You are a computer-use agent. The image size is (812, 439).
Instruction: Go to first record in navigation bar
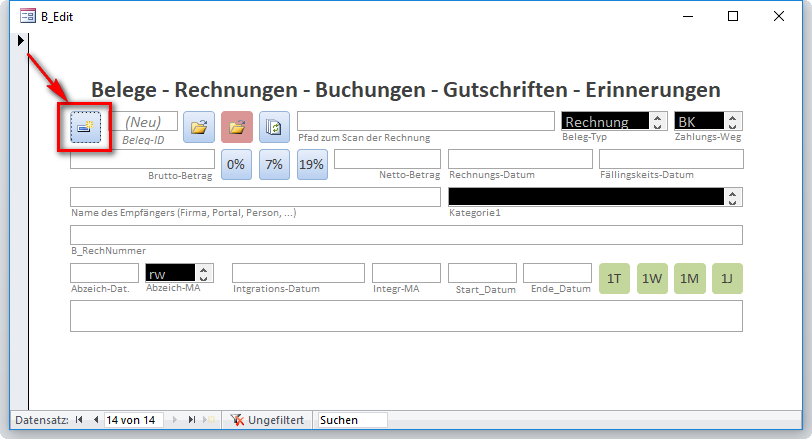tap(80, 421)
